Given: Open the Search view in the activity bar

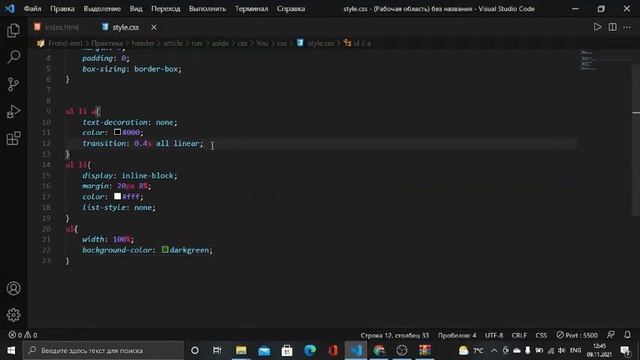Looking at the screenshot, I should [13, 57].
